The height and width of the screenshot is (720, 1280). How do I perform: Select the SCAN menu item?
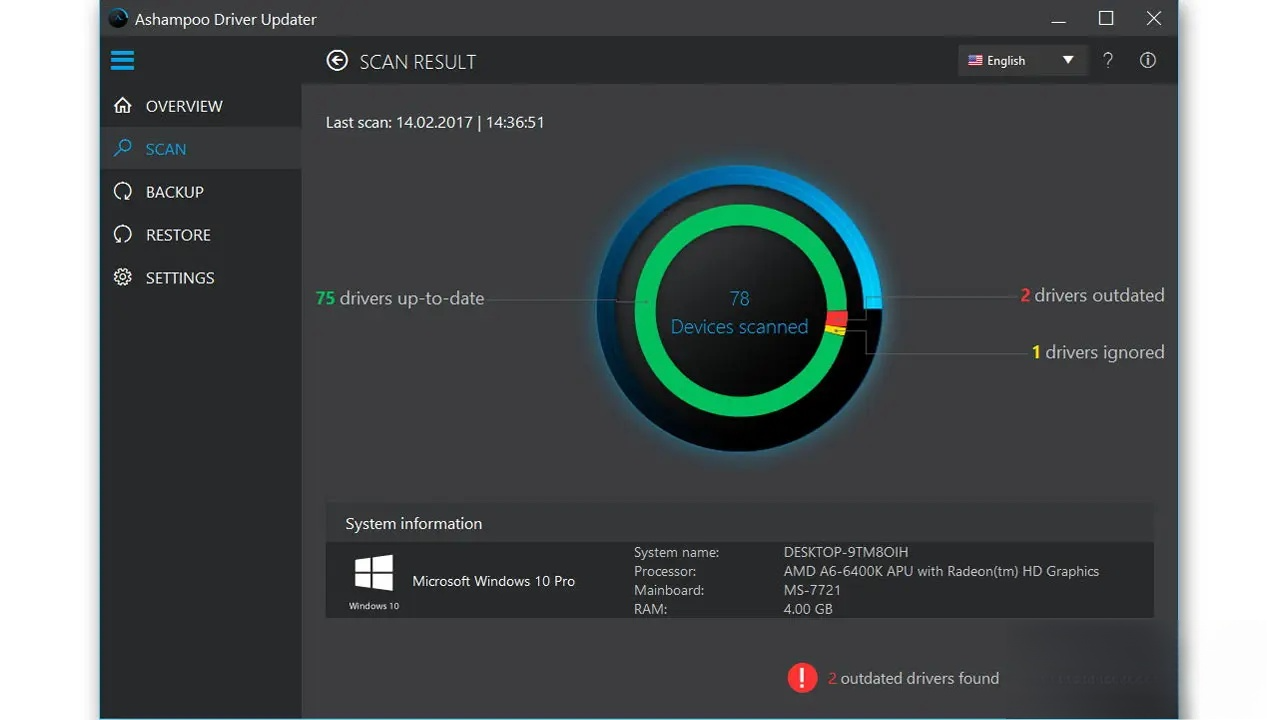(x=201, y=149)
